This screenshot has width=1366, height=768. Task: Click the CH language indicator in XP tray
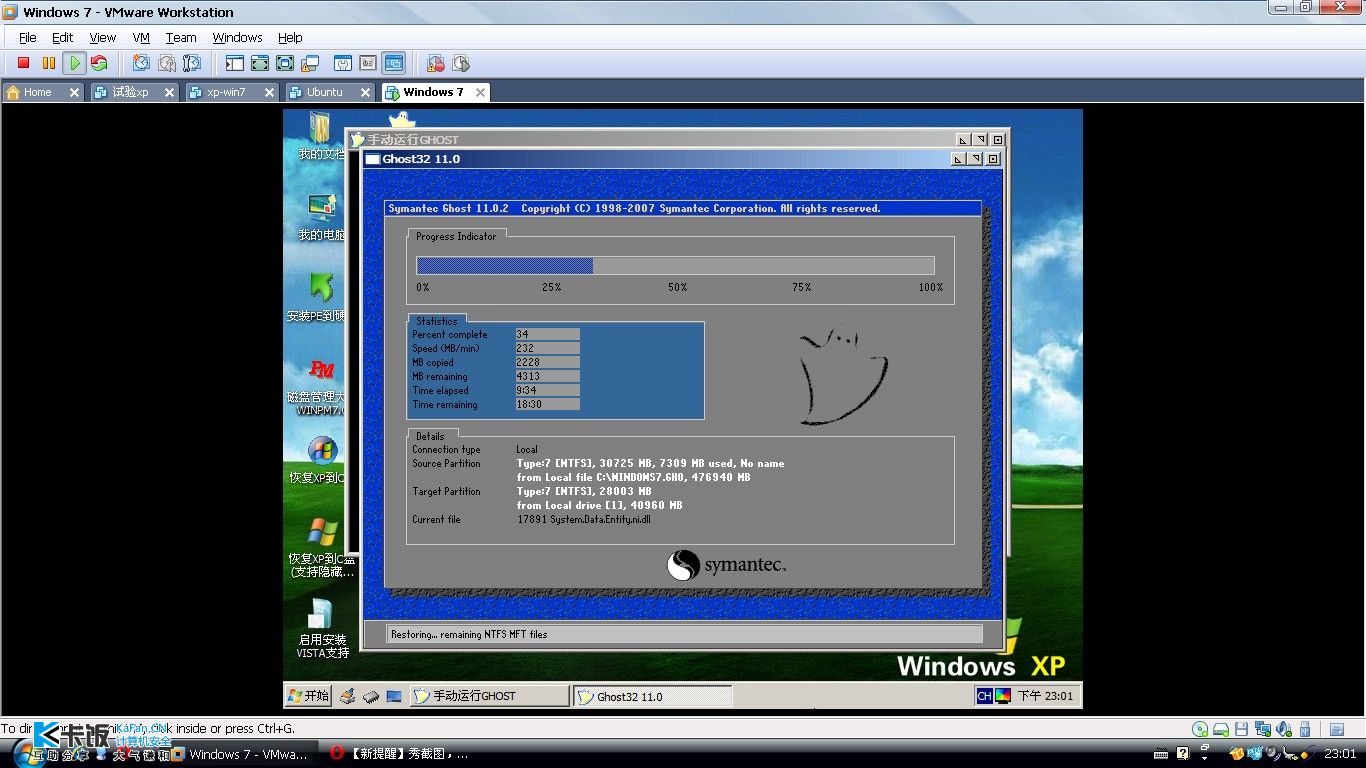(x=984, y=696)
